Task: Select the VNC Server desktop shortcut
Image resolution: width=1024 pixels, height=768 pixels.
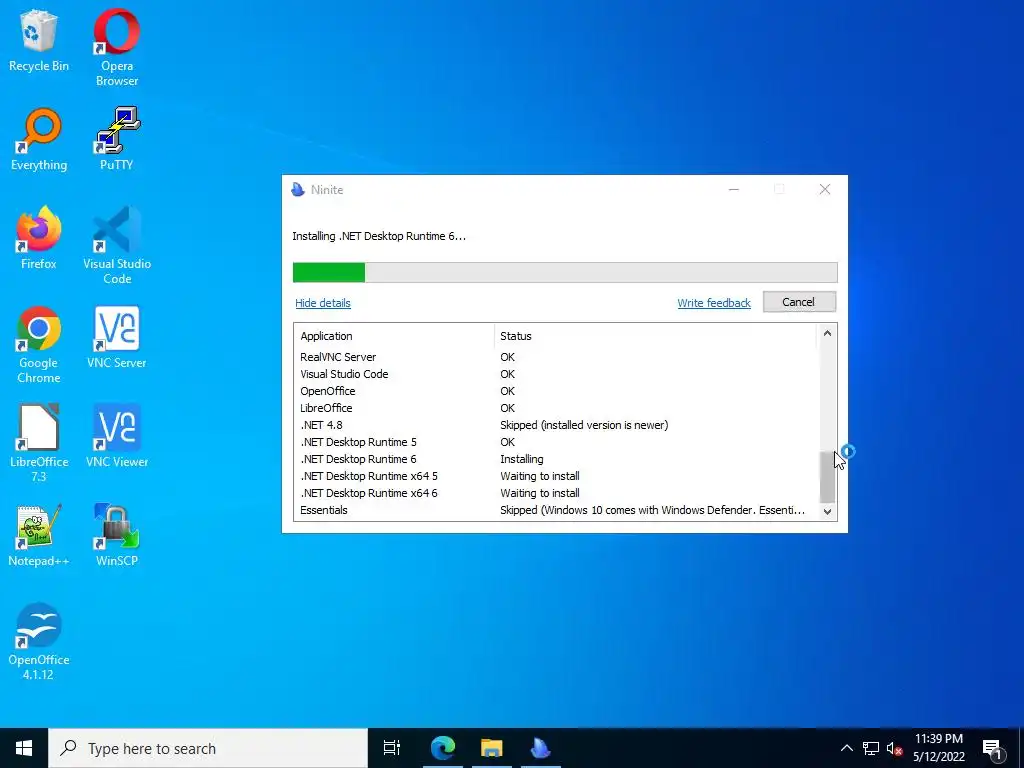Action: coord(117,338)
